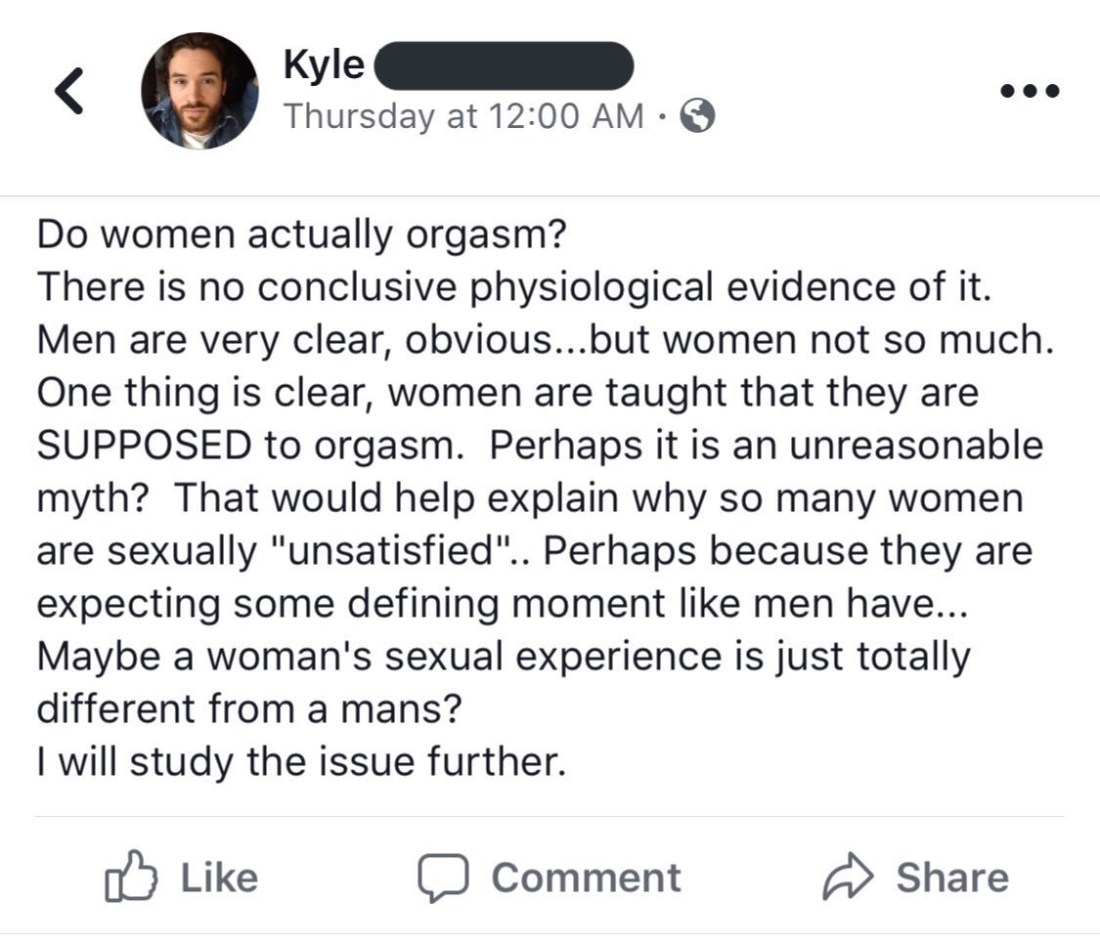This screenshot has height=942, width=1100.
Task: Click line starting "Maybe a woman's sexual"
Action: (x=503, y=657)
